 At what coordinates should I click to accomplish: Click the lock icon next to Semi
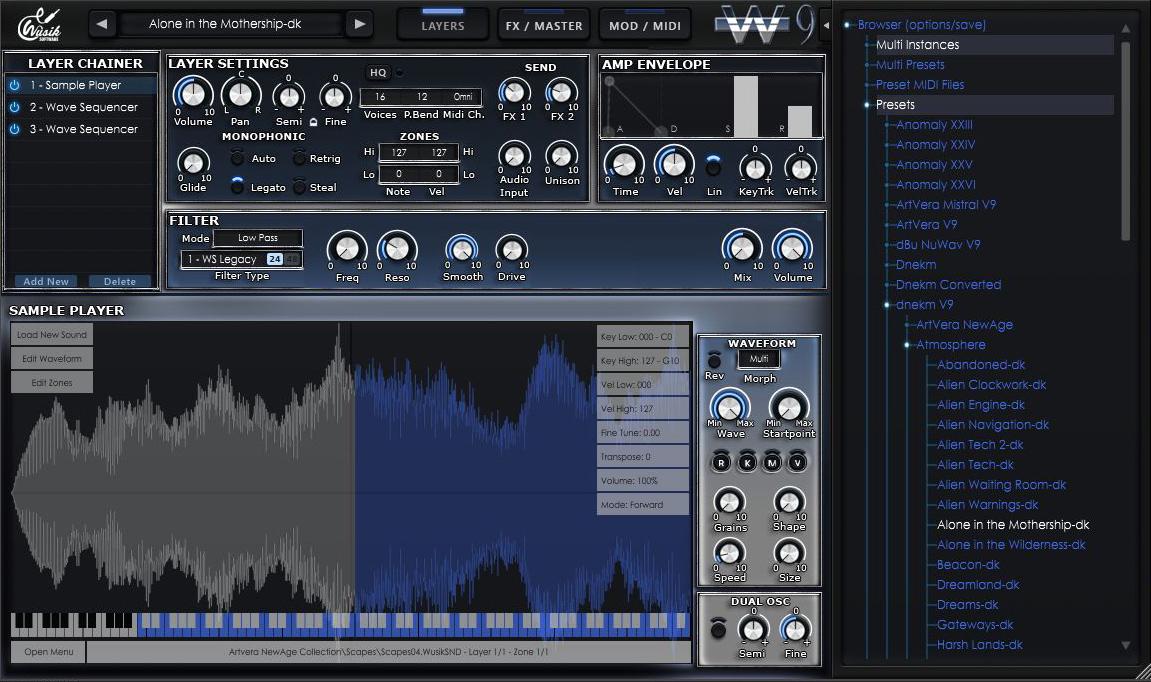click(x=313, y=122)
